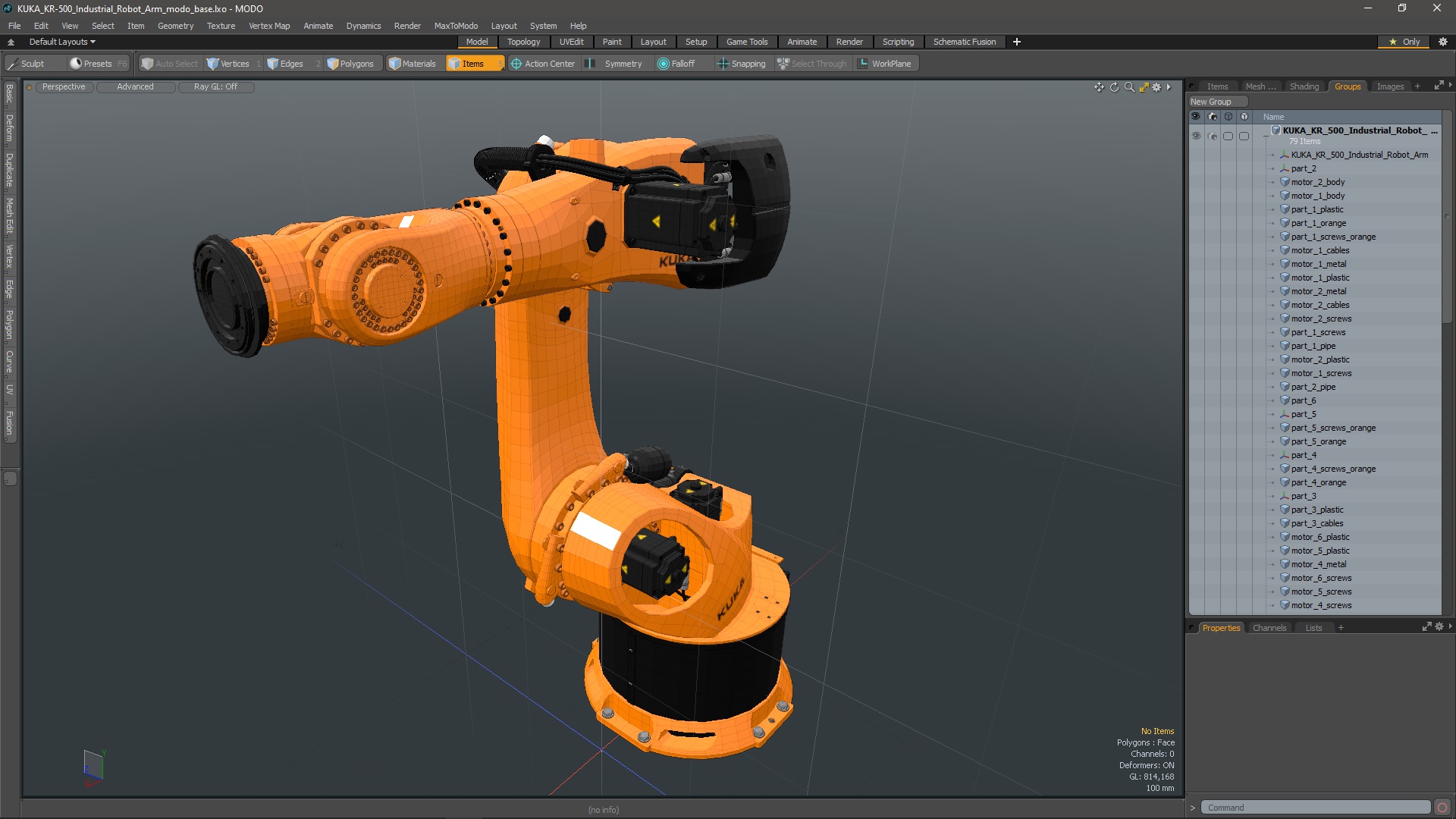This screenshot has height=819, width=1456.
Task: Click the render camera column header icon
Action: click(1212, 117)
